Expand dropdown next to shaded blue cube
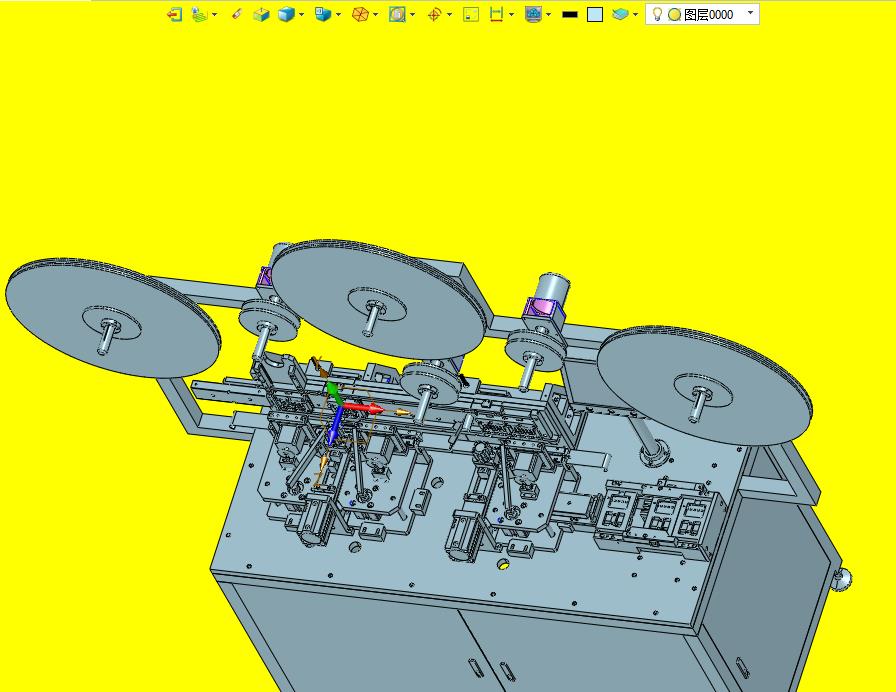This screenshot has height=692, width=896. 302,14
